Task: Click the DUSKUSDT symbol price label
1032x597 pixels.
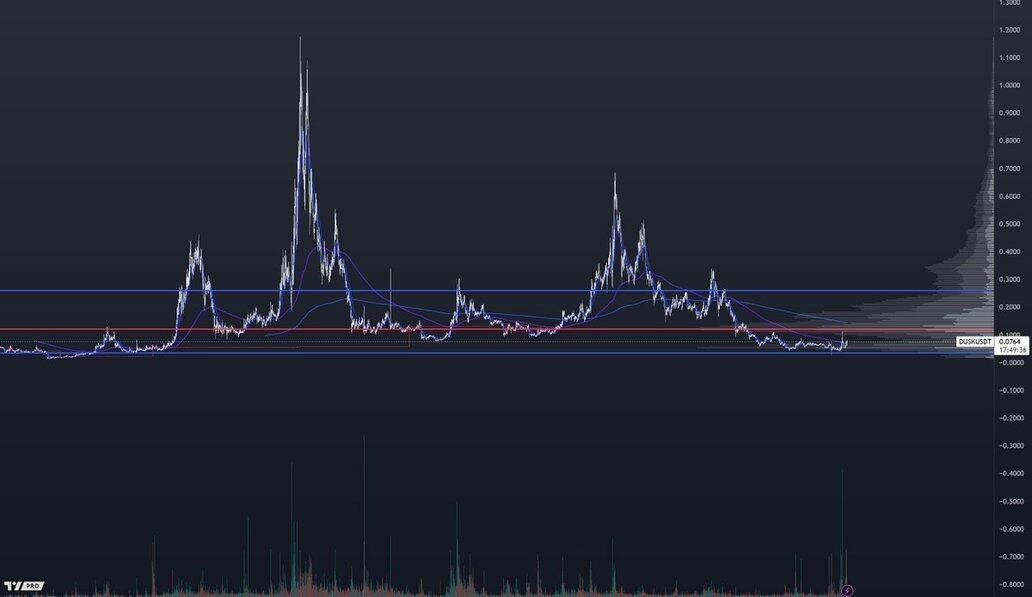Action: (x=975, y=342)
